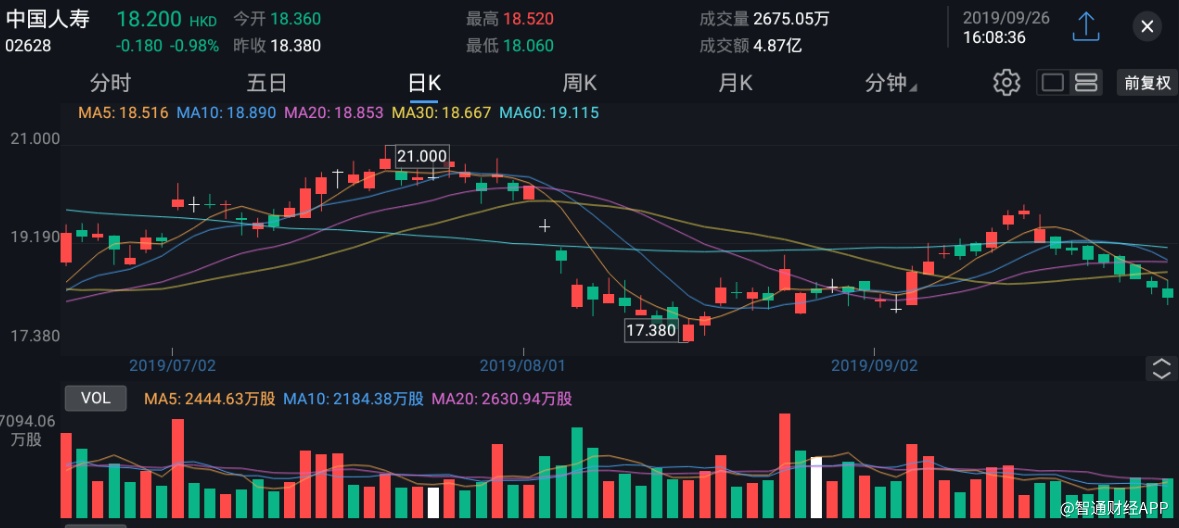Click the MA60: 19.115 label
The image size is (1179, 528).
click(x=550, y=114)
